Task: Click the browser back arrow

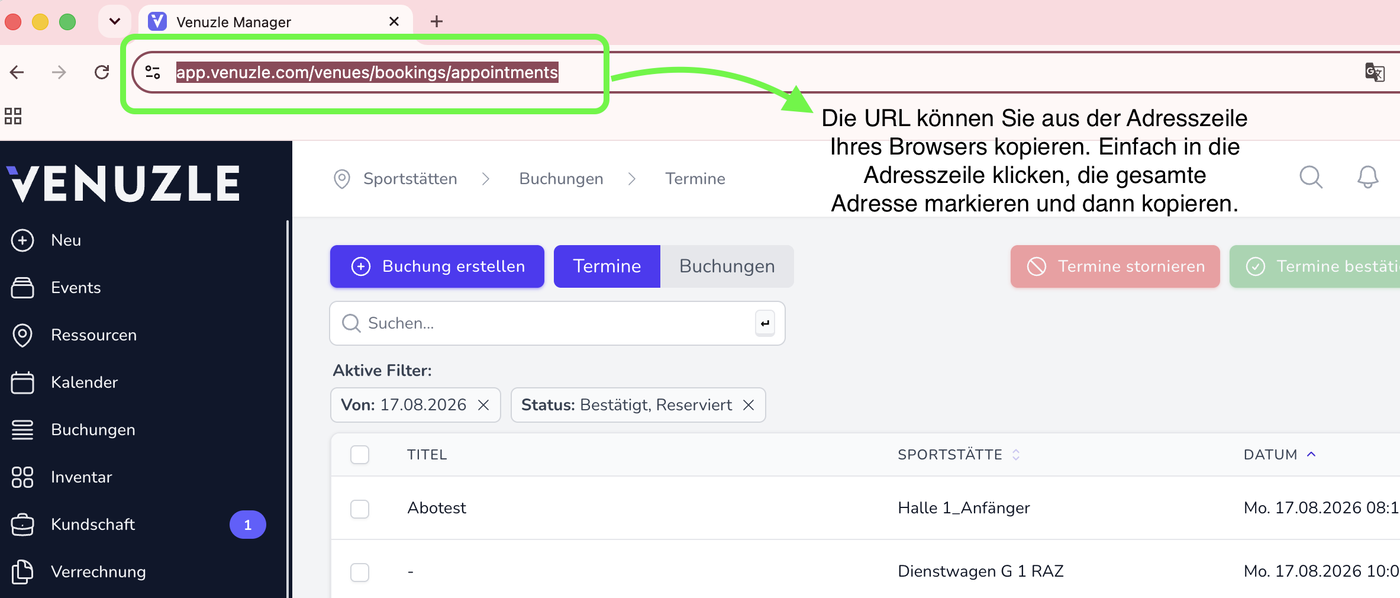Action: coord(17,72)
